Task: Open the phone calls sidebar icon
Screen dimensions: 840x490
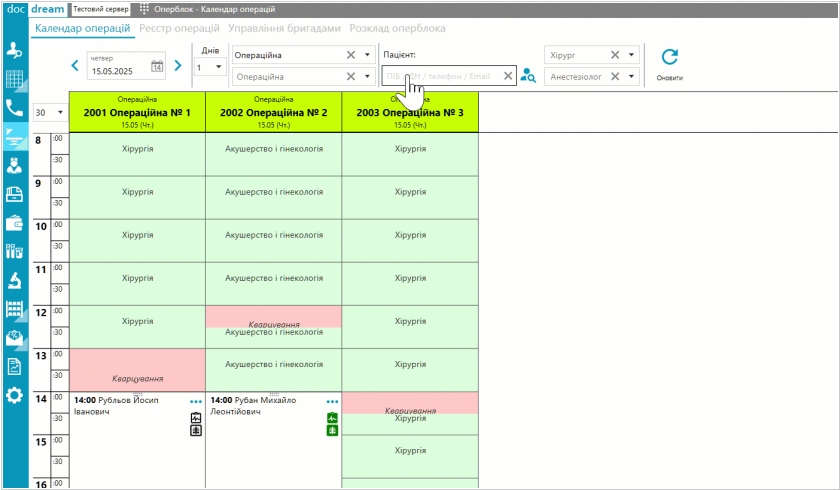Action: pos(14,107)
